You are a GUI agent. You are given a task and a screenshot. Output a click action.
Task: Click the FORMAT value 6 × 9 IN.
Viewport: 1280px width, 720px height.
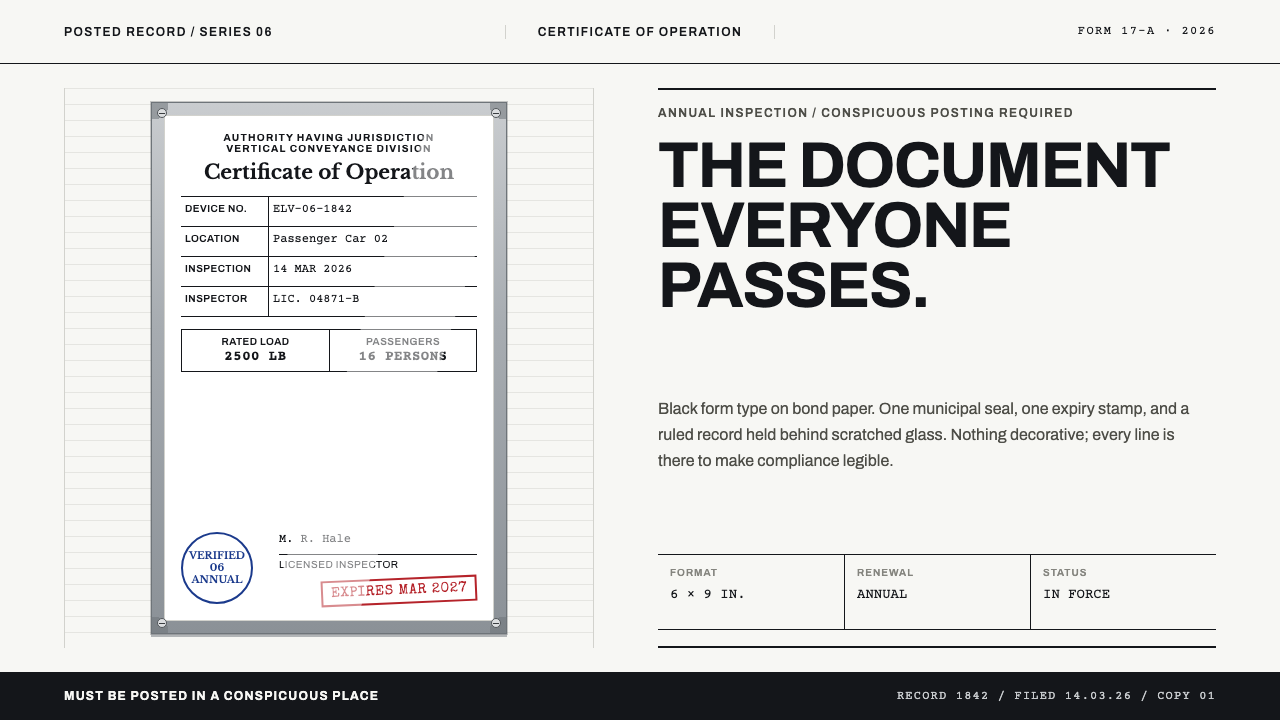pos(708,594)
